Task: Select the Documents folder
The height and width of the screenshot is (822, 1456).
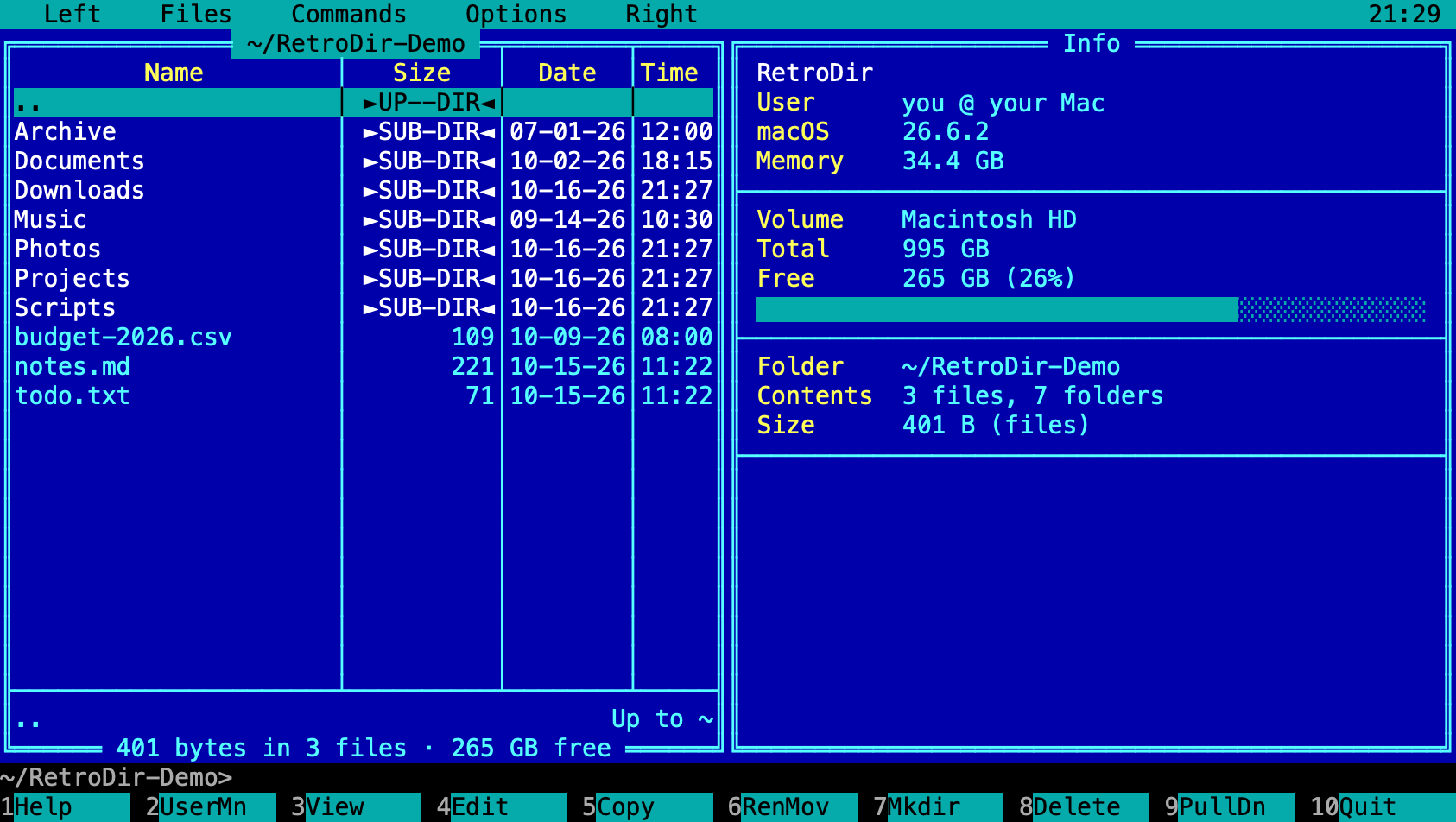Action: point(364,161)
